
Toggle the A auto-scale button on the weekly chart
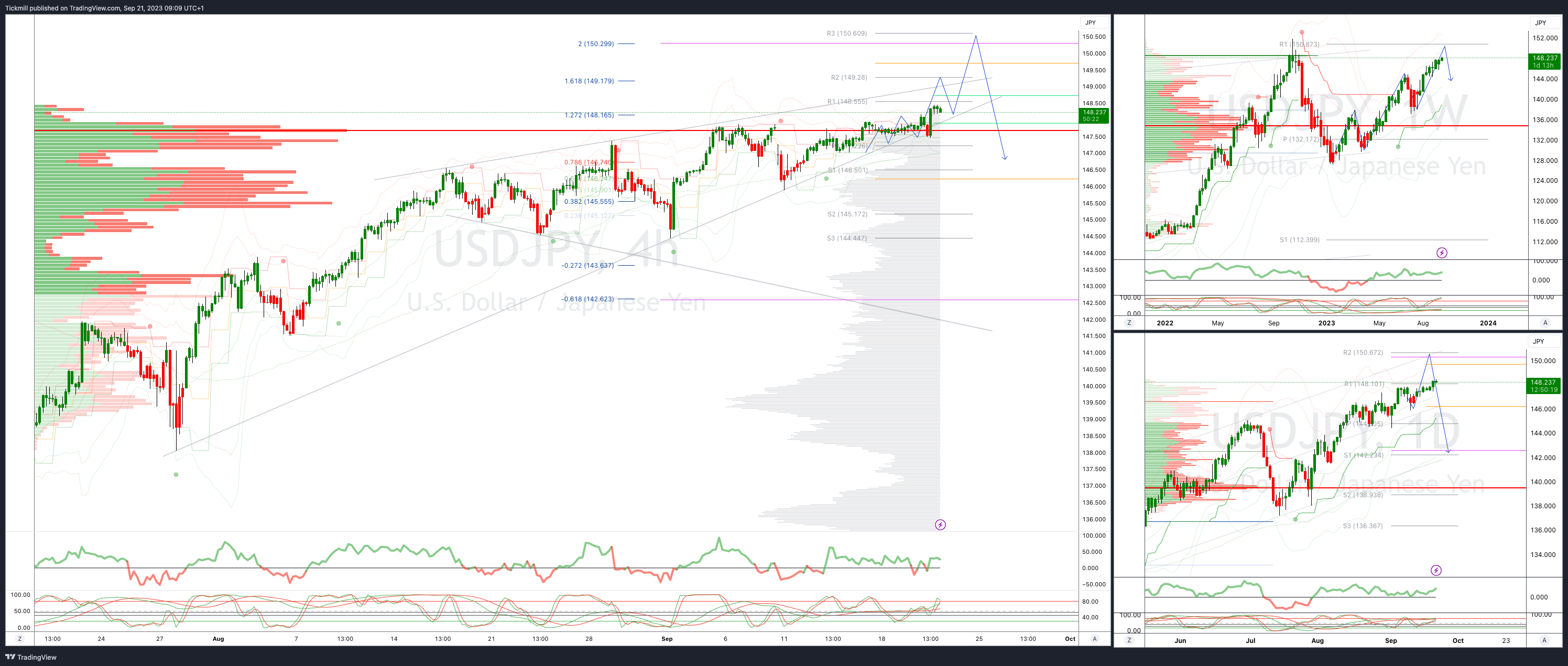click(x=1545, y=323)
